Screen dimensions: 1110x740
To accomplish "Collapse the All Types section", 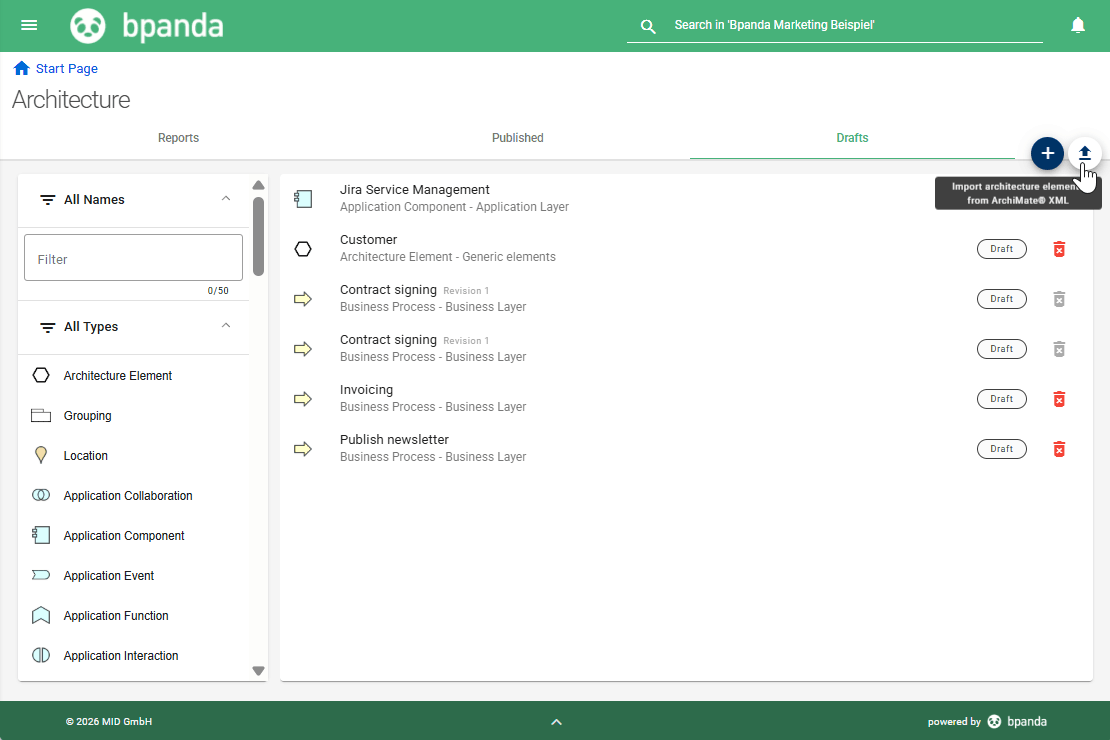I will [x=226, y=326].
